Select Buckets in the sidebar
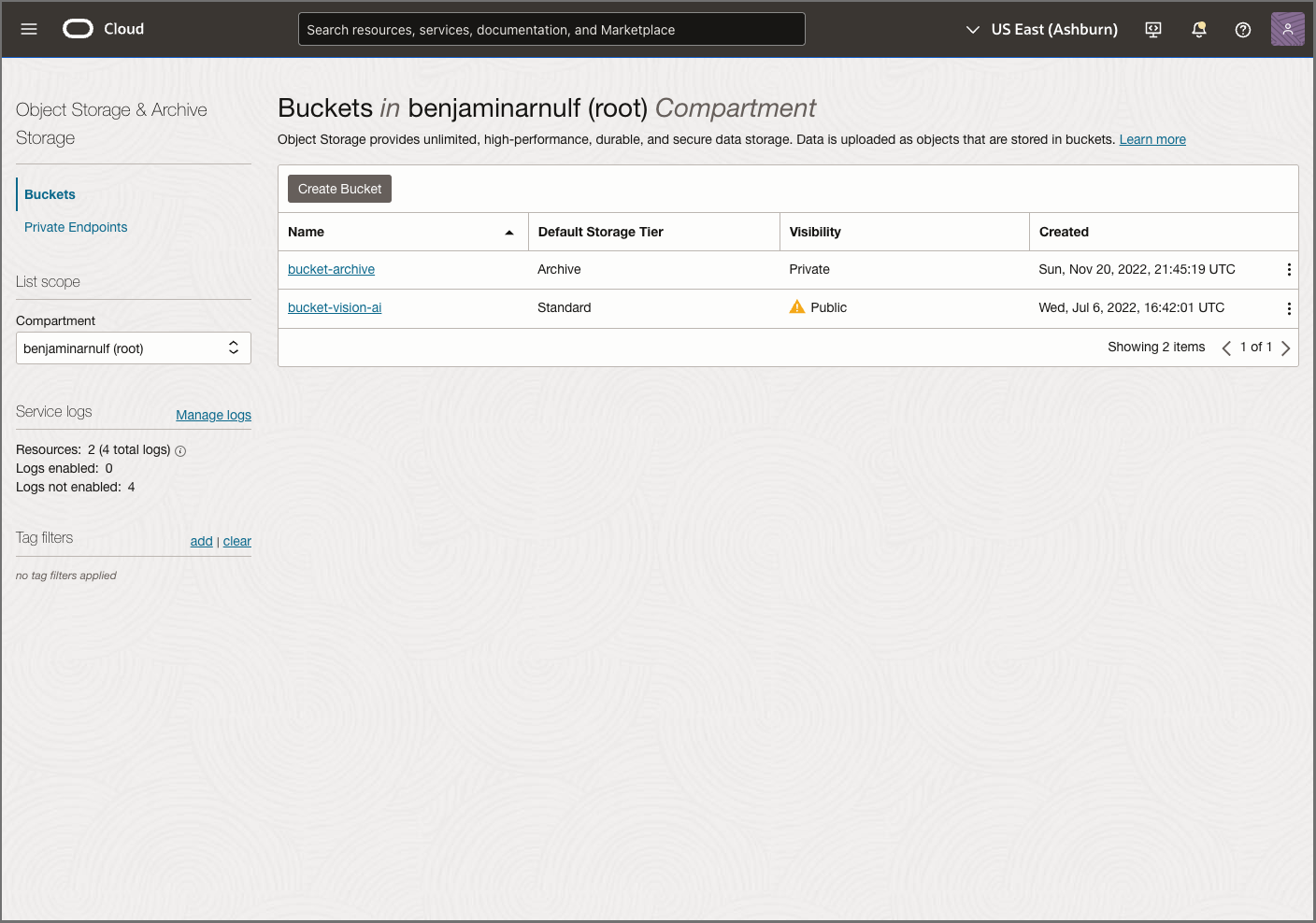Viewport: 1316px width, 923px height. pos(50,194)
